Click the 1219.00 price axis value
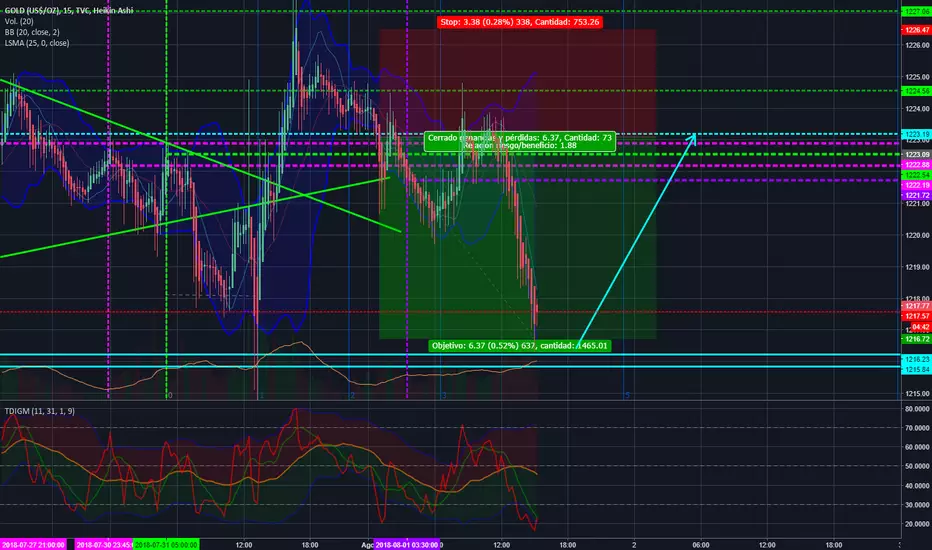 [x=917, y=268]
